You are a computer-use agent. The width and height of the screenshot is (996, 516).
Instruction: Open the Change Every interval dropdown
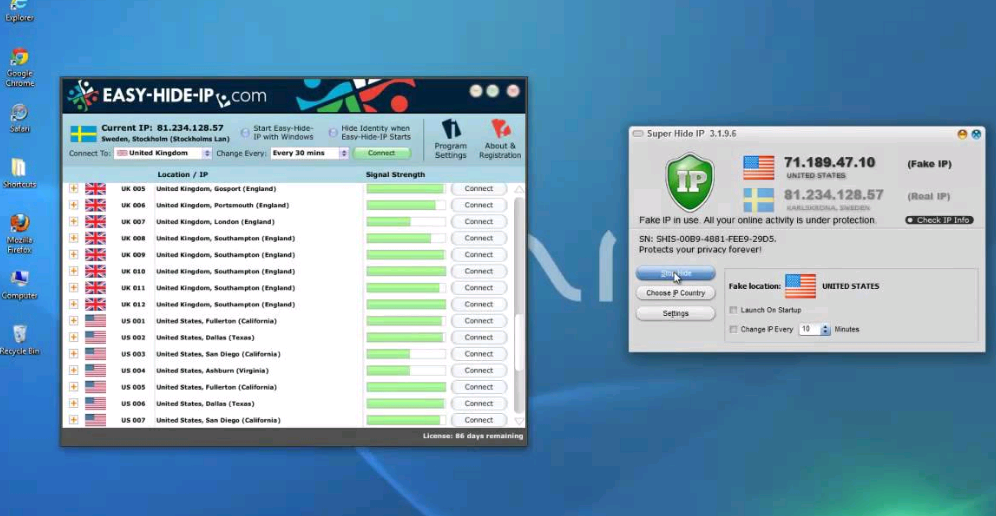(x=309, y=153)
